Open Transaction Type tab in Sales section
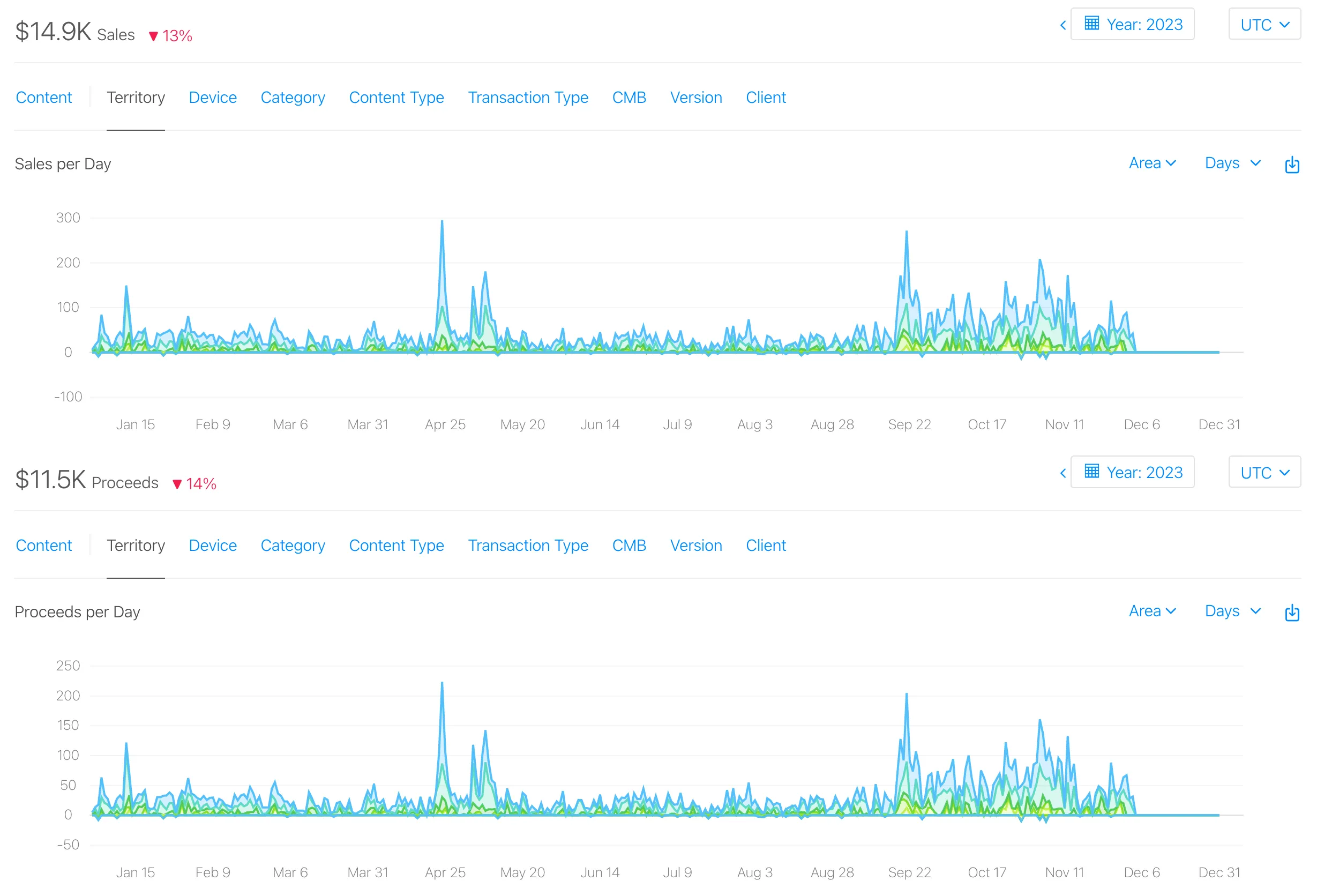The height and width of the screenshot is (896, 1317). pos(528,98)
